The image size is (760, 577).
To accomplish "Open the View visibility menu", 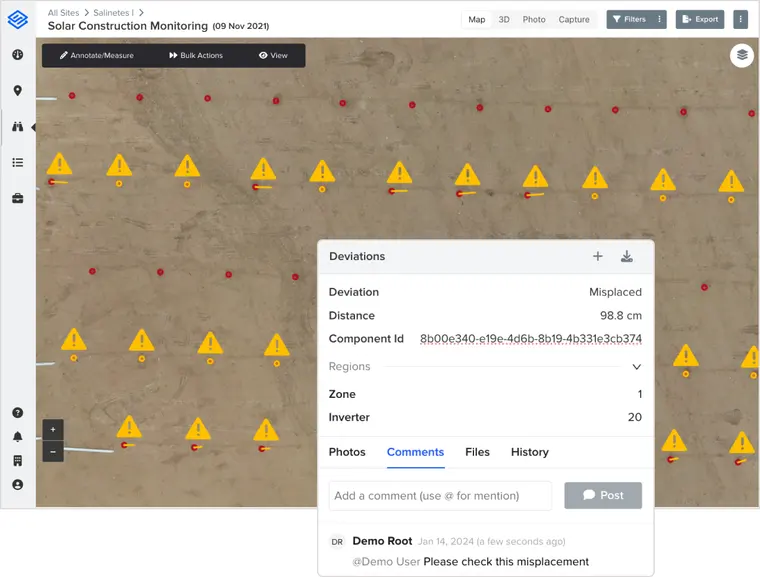I will click(273, 55).
